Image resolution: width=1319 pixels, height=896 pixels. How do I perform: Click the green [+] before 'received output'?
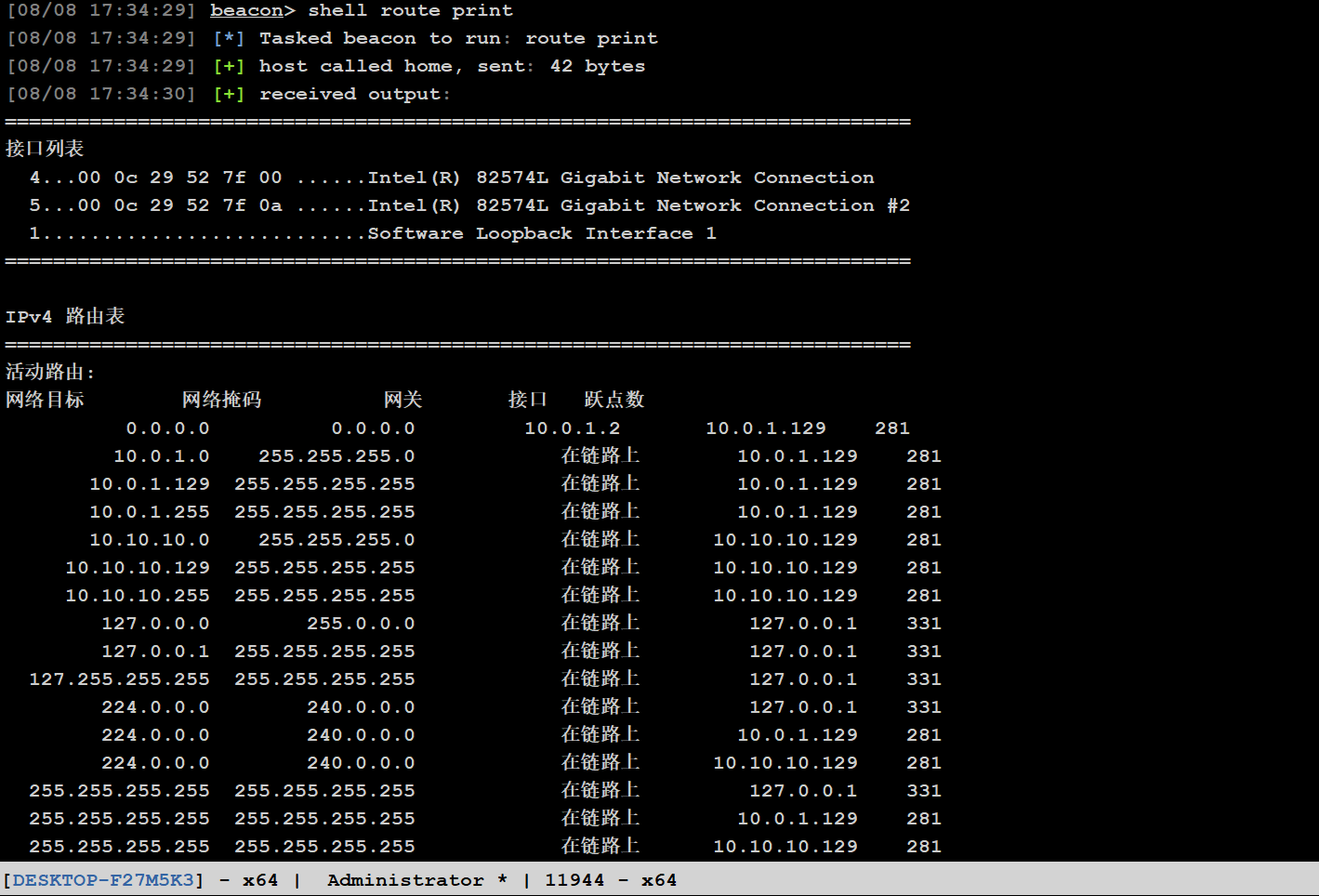229,94
